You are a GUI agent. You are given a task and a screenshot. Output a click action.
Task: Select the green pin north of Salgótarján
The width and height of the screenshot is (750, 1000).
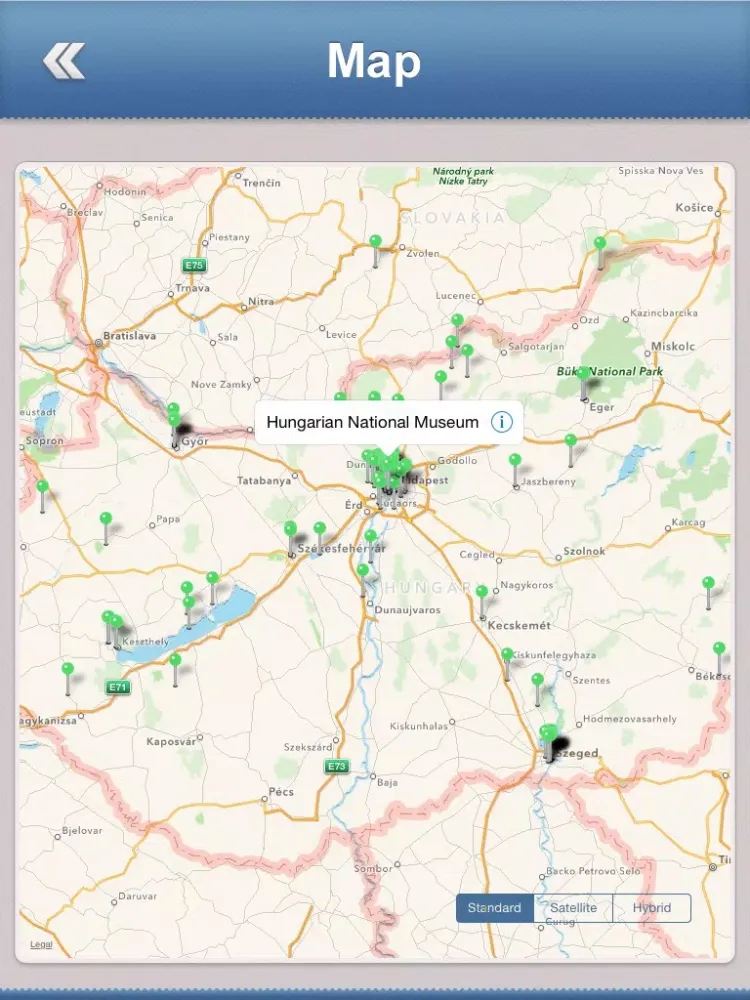[457, 320]
